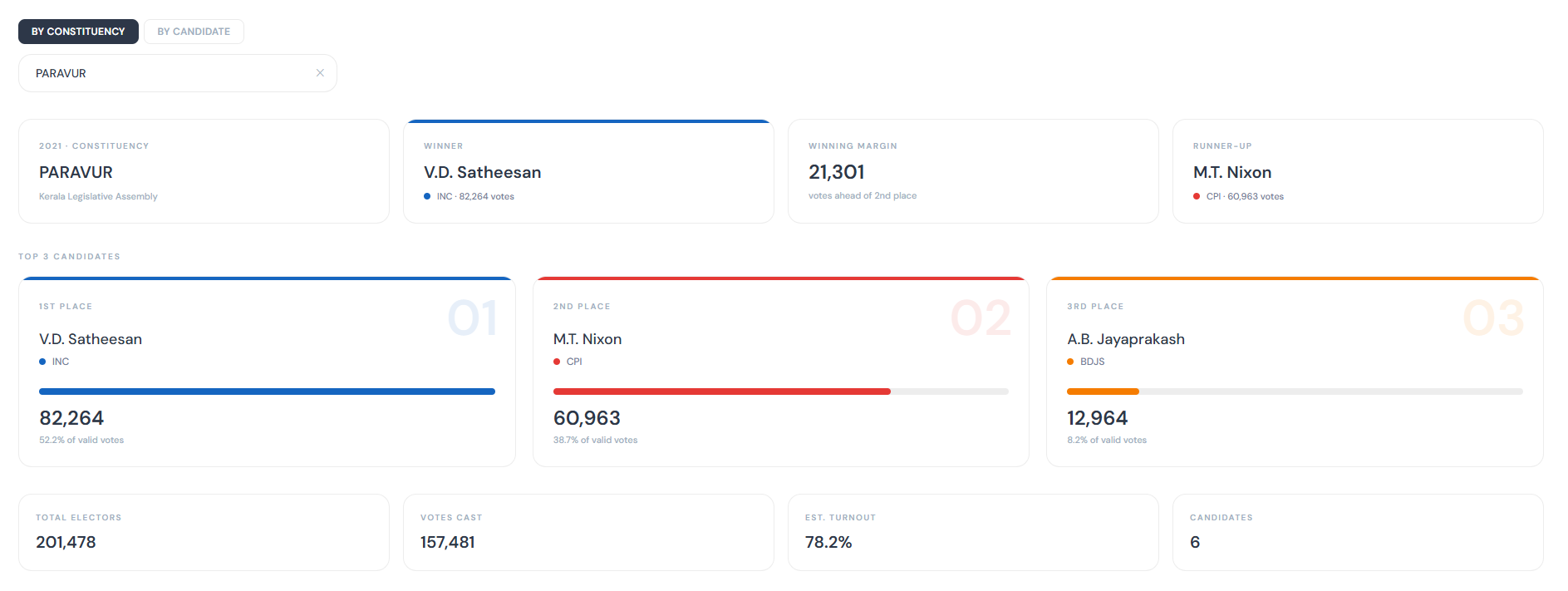Click the faded 01 rank number
This screenshot has width=1568, height=591.
tap(472, 318)
